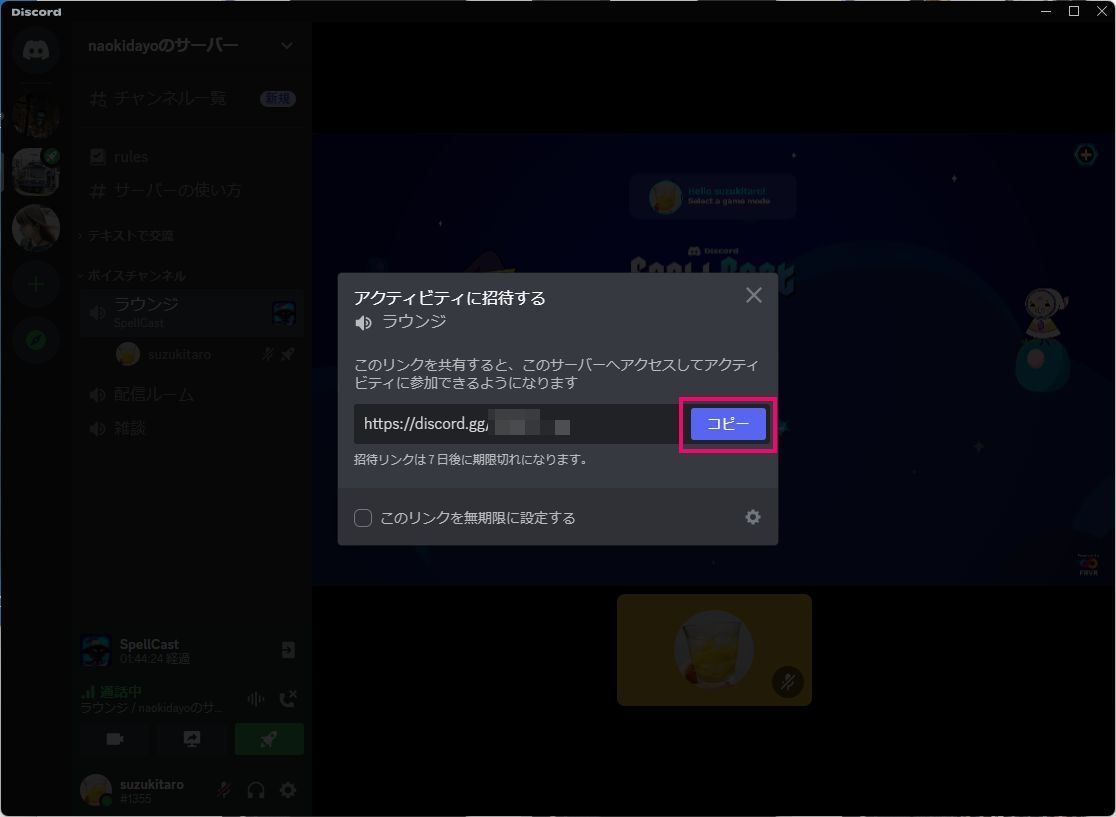
Task: Open チャンネル一覧 channel browser
Action: tap(190, 98)
